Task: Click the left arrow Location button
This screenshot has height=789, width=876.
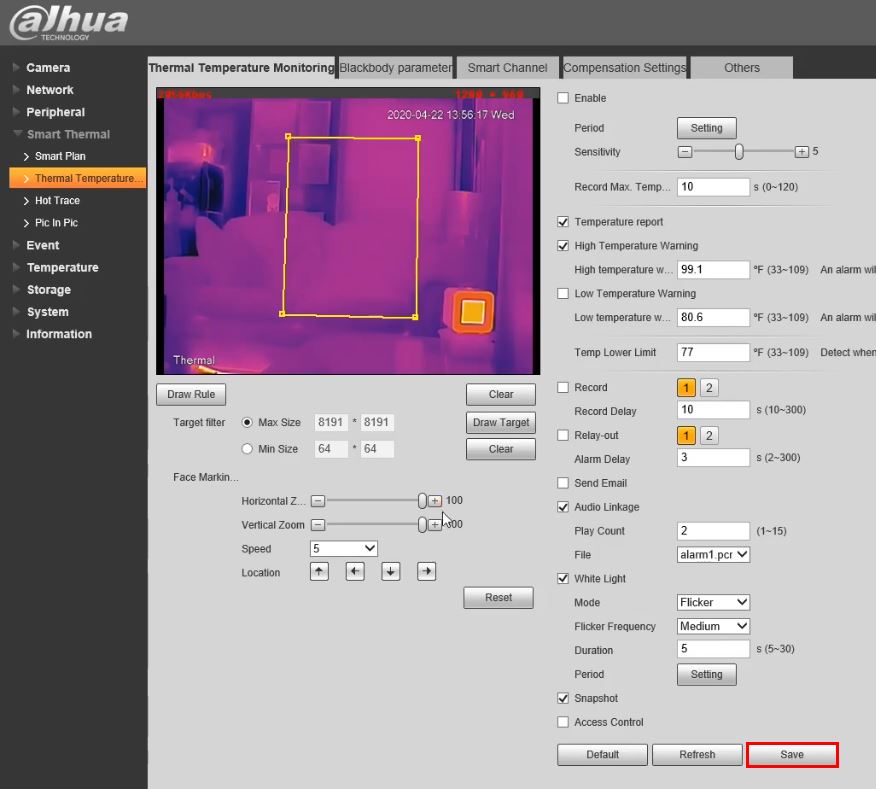Action: pos(355,572)
